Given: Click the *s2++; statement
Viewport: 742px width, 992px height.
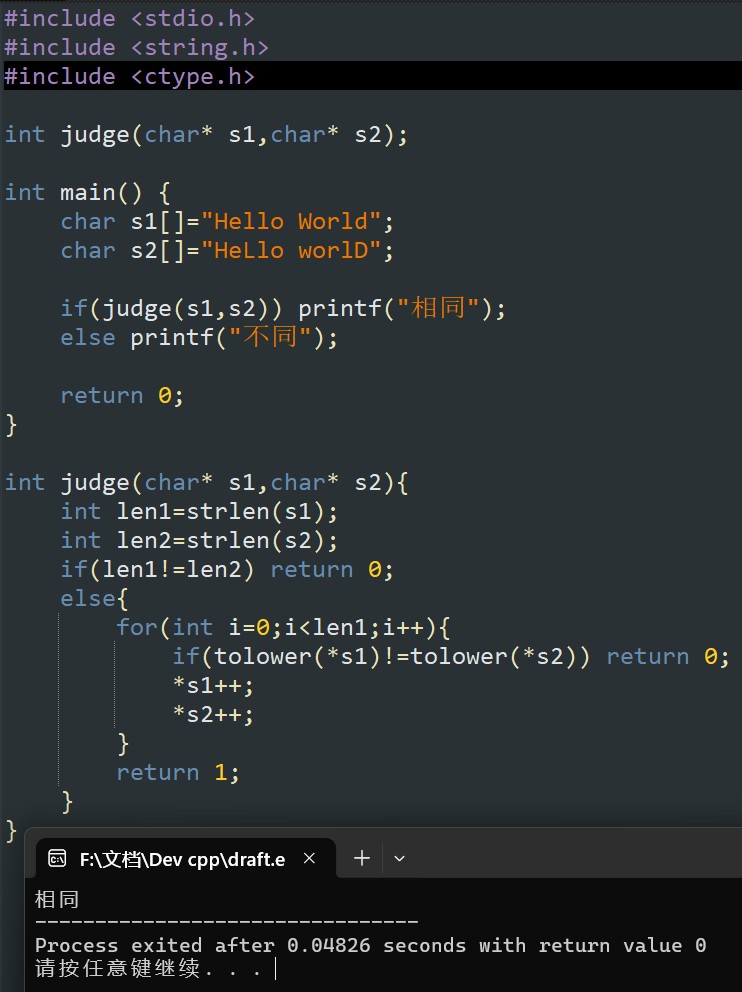Looking at the screenshot, I should click(x=213, y=714).
